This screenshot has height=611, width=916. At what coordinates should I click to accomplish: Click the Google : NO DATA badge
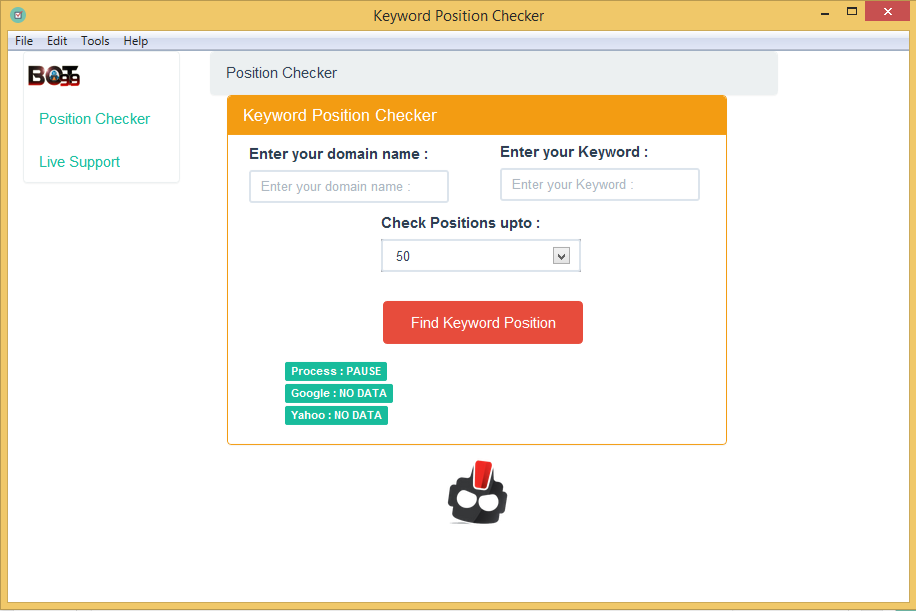click(339, 393)
